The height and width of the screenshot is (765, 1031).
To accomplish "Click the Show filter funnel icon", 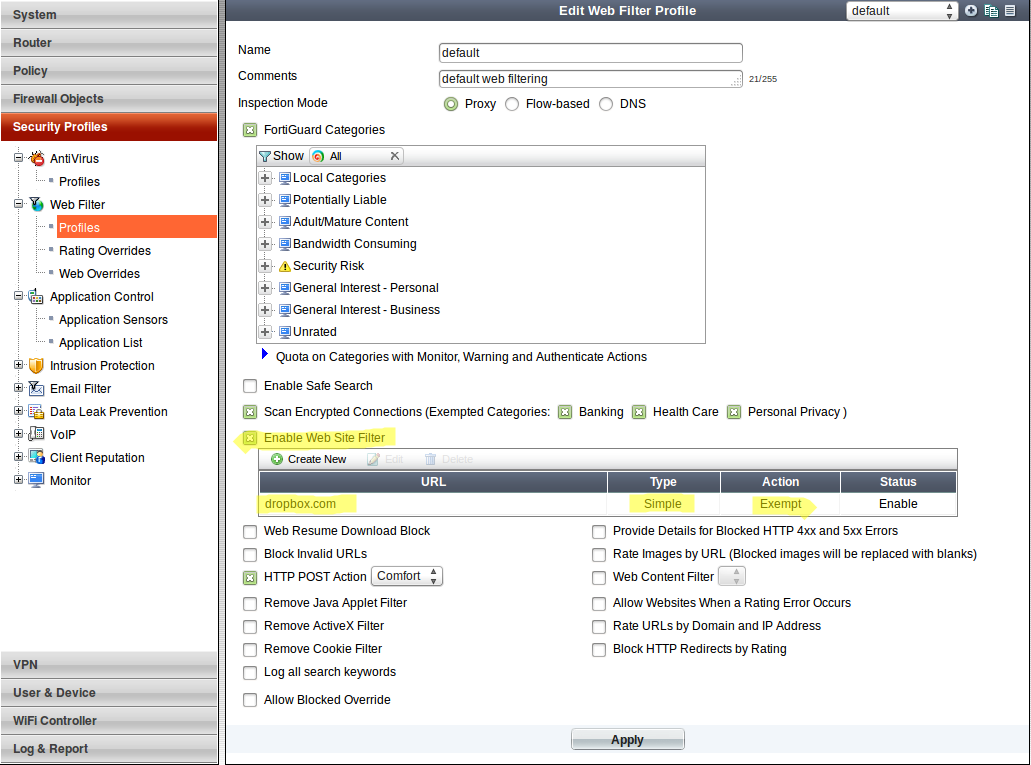I will pyautogui.click(x=265, y=155).
